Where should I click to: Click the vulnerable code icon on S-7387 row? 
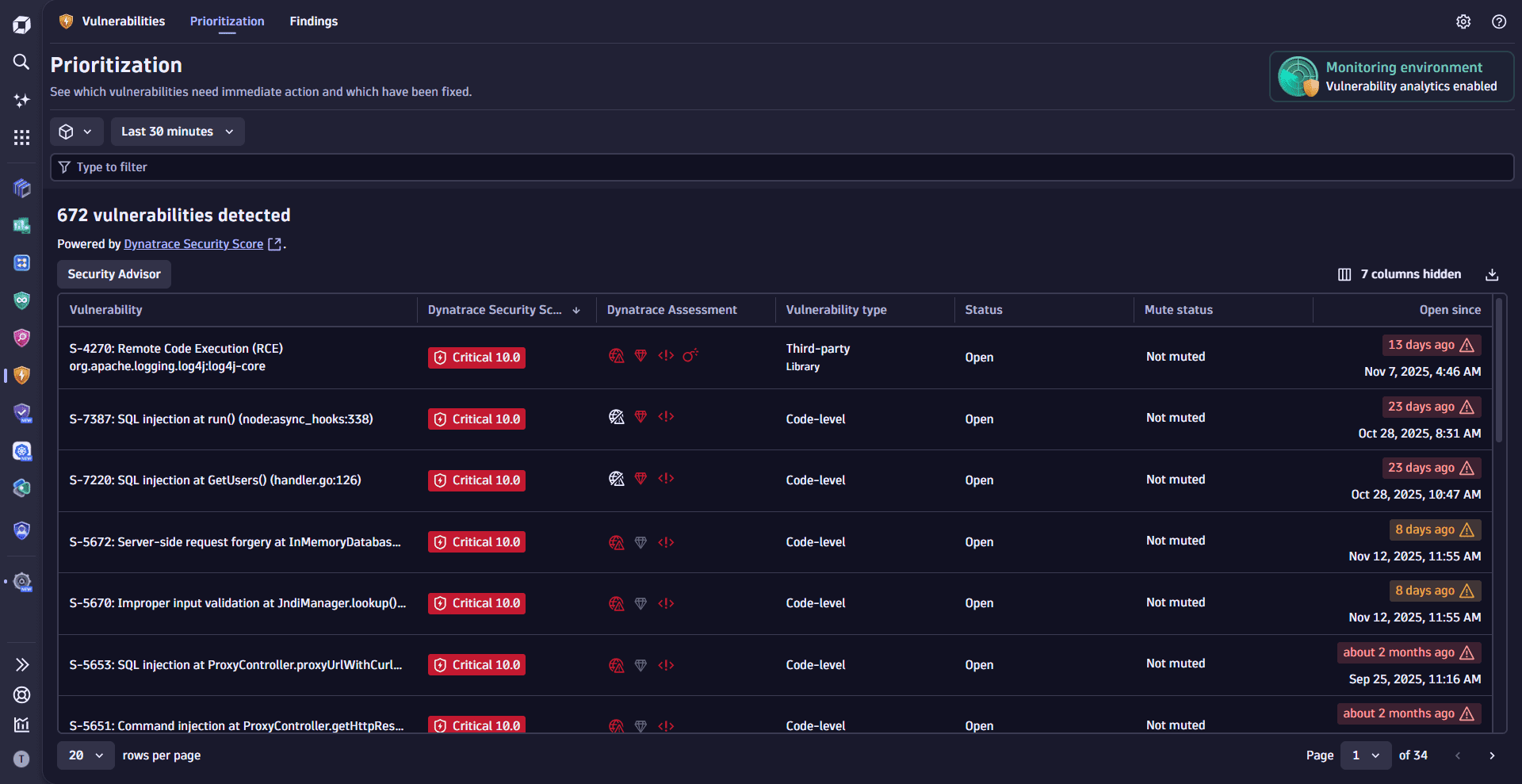point(666,416)
